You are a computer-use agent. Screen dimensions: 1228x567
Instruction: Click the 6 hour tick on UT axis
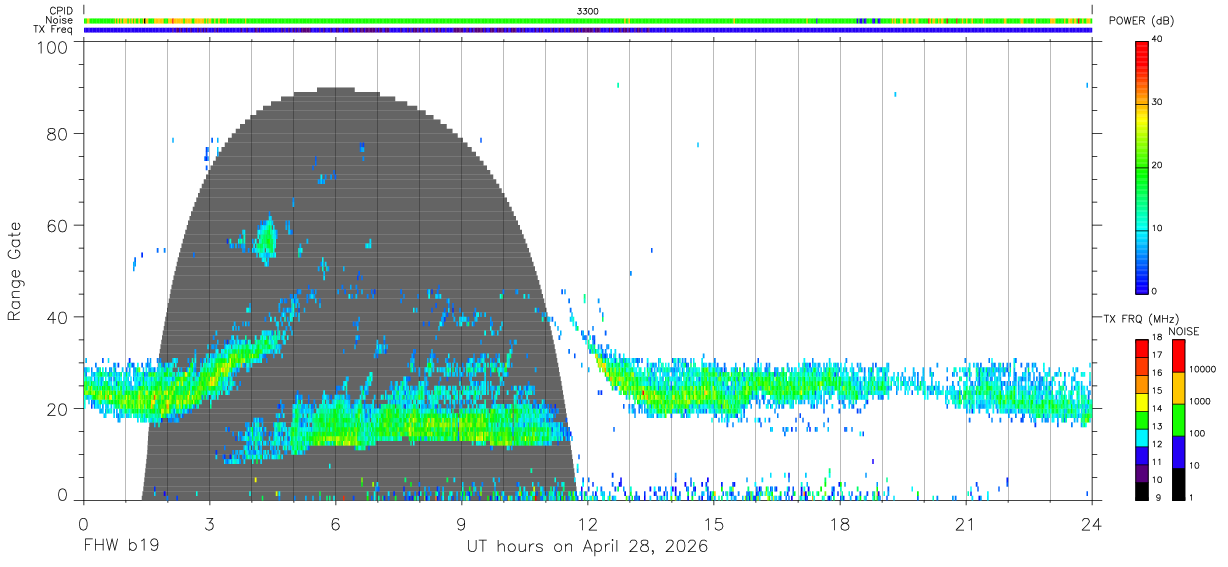pyautogui.click(x=335, y=524)
